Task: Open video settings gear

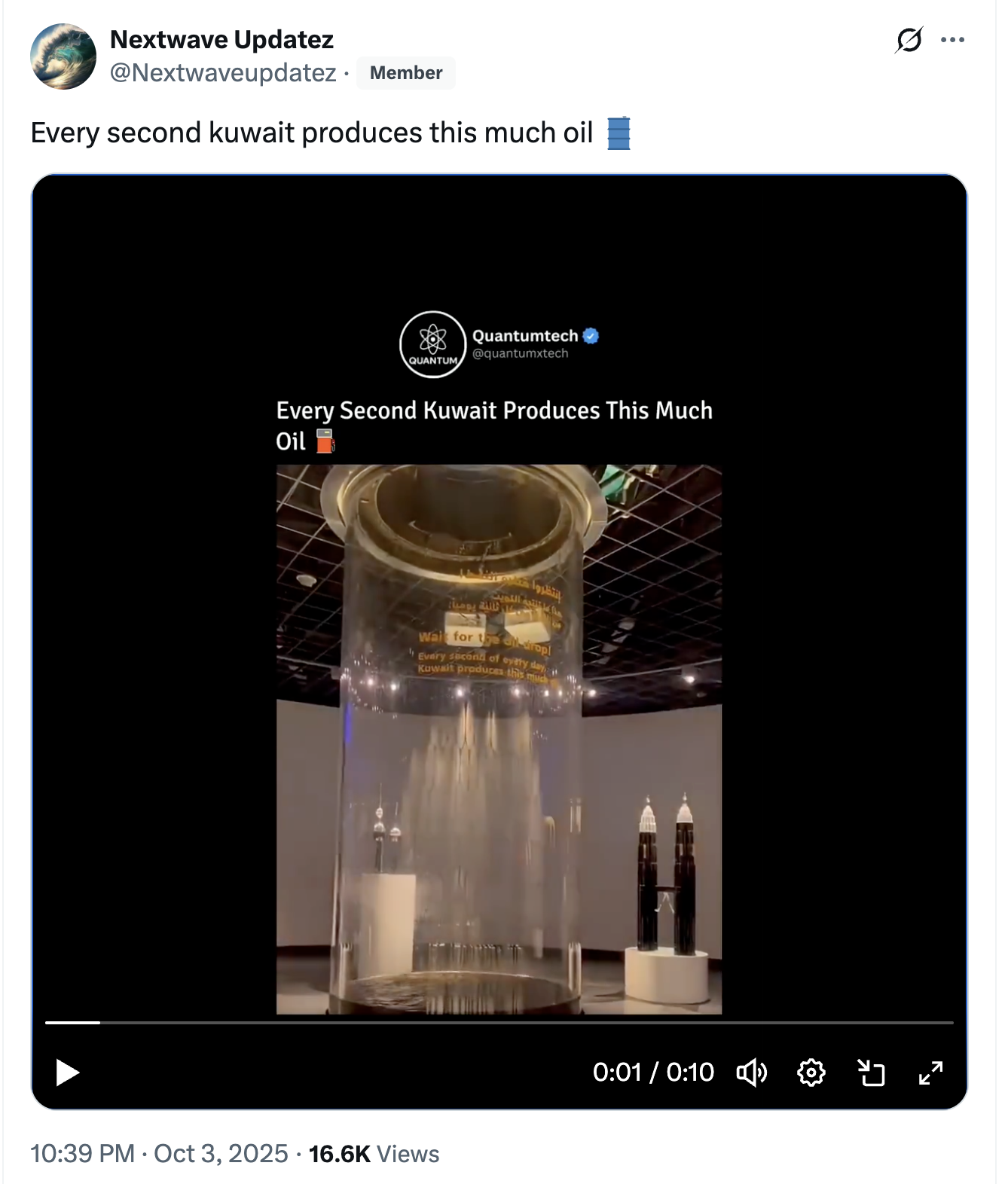Action: (x=811, y=1072)
